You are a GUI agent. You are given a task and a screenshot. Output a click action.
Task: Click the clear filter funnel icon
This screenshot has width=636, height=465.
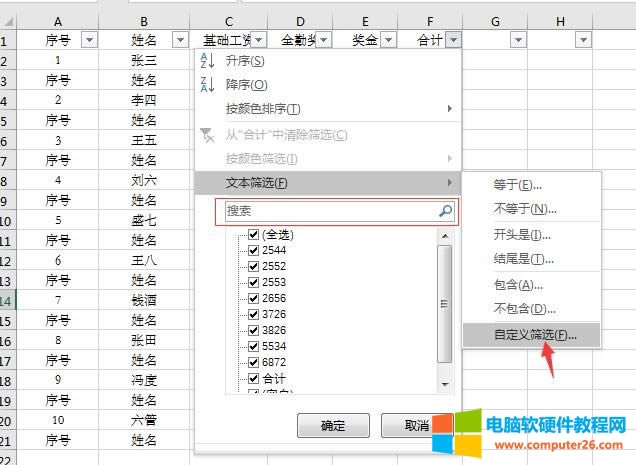(208, 134)
